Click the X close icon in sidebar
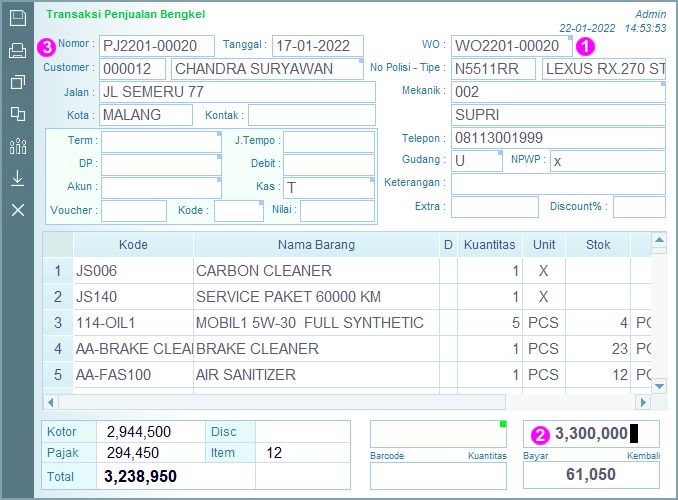Screen dimensions: 678x500 pyautogui.click(x=17, y=210)
